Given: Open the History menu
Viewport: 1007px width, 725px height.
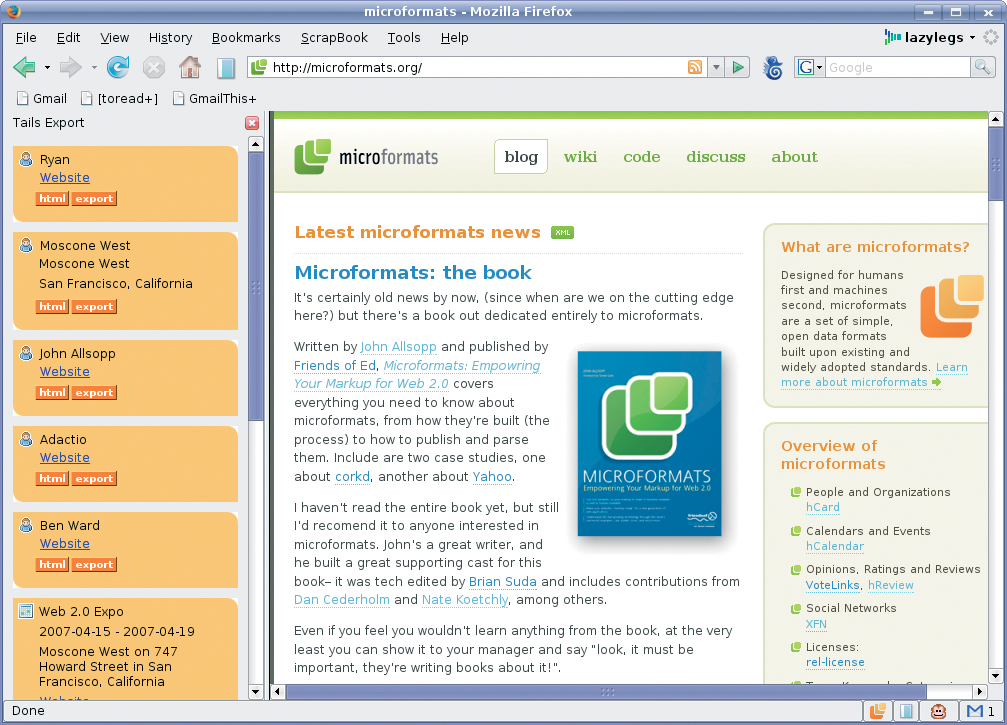Looking at the screenshot, I should [170, 37].
